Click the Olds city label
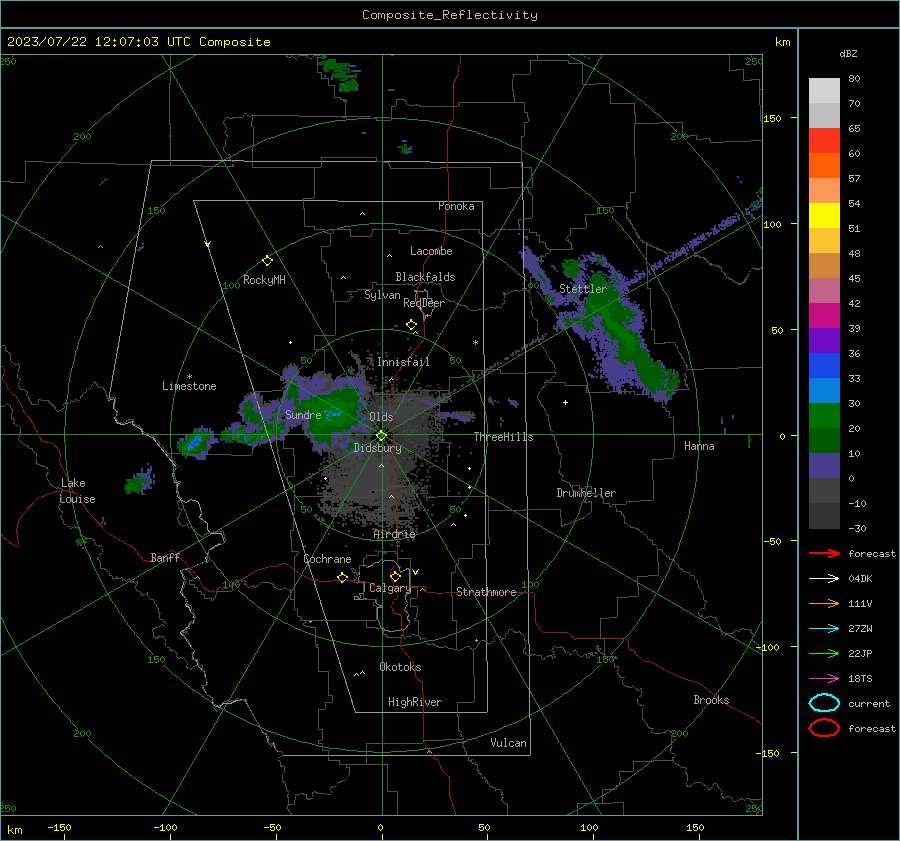900x841 pixels. tap(381, 417)
